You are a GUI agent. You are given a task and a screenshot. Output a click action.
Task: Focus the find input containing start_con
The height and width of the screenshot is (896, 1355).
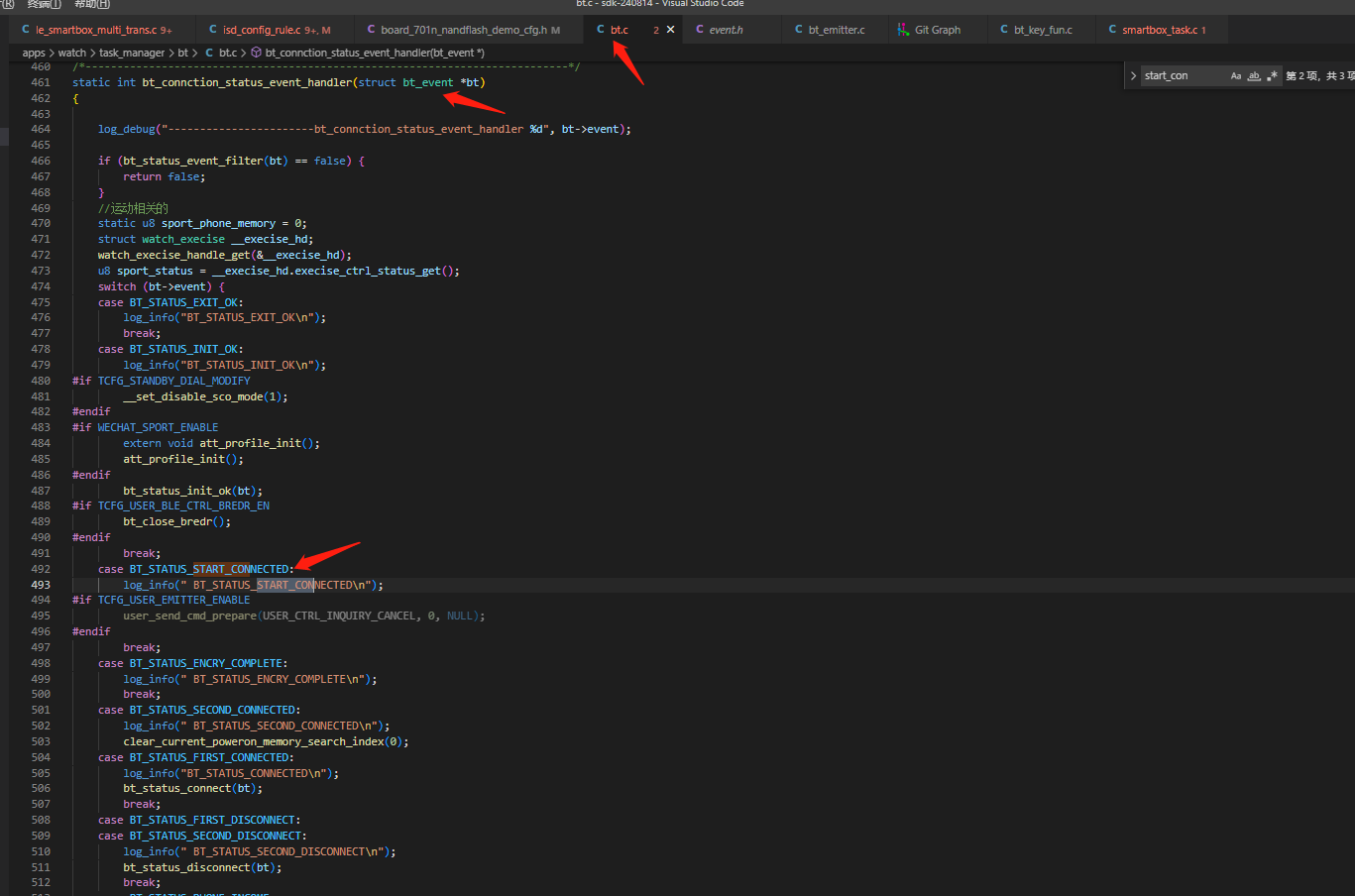click(1185, 75)
